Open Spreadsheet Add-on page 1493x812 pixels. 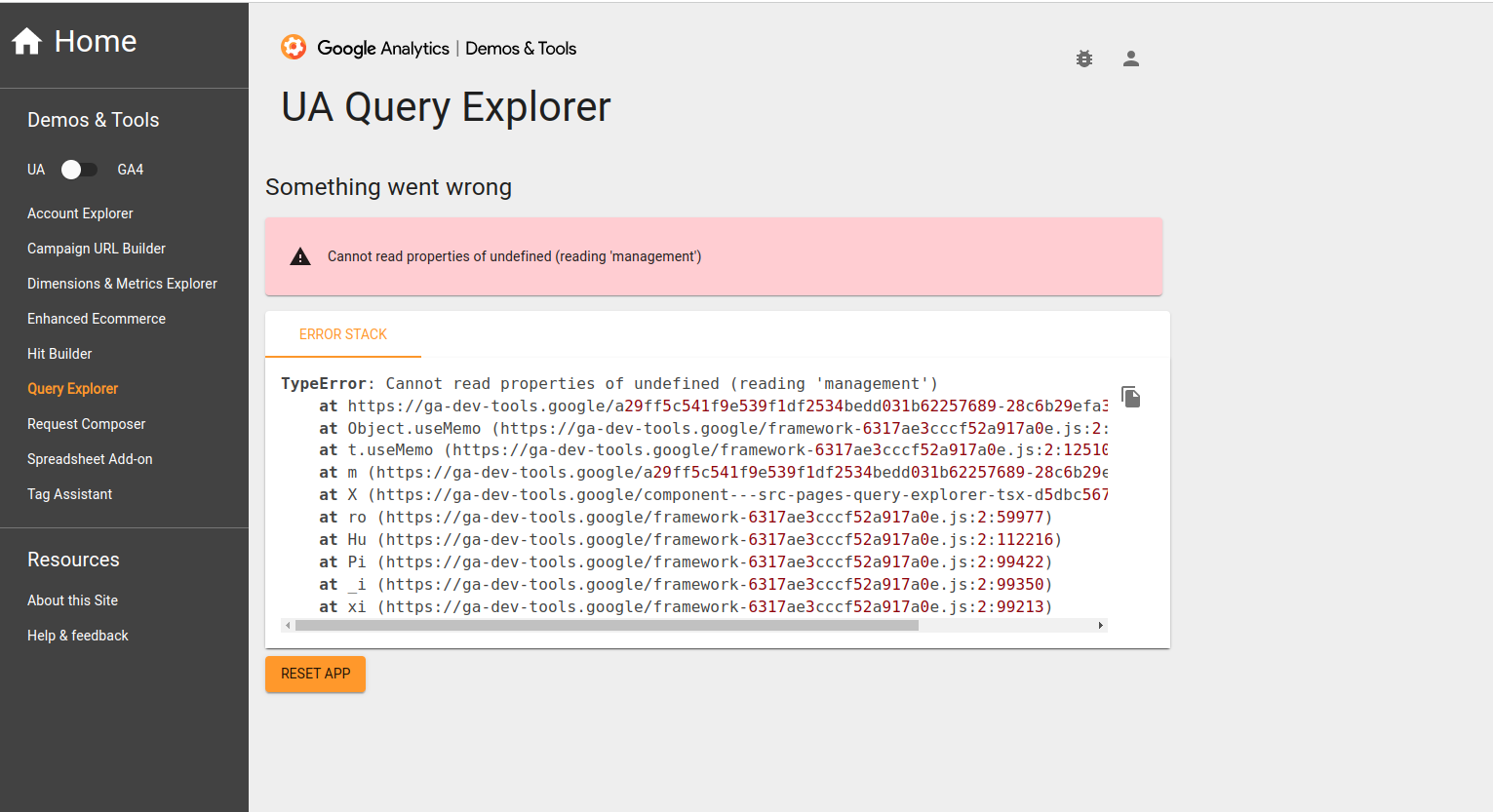[x=90, y=459]
